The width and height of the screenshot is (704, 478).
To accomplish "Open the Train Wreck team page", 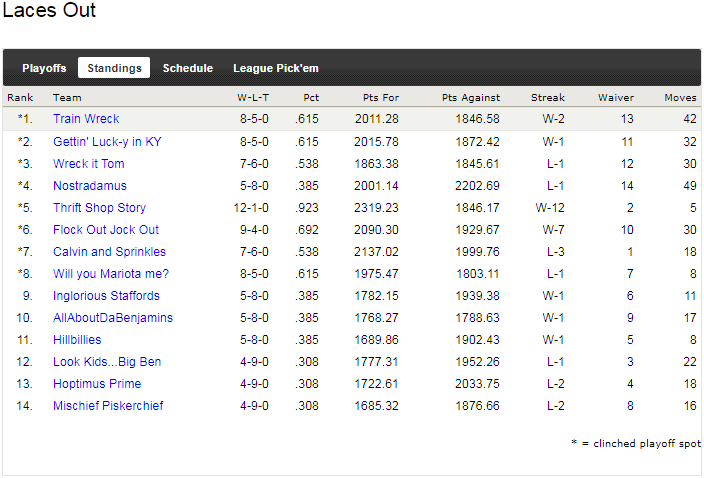I will click(x=86, y=120).
